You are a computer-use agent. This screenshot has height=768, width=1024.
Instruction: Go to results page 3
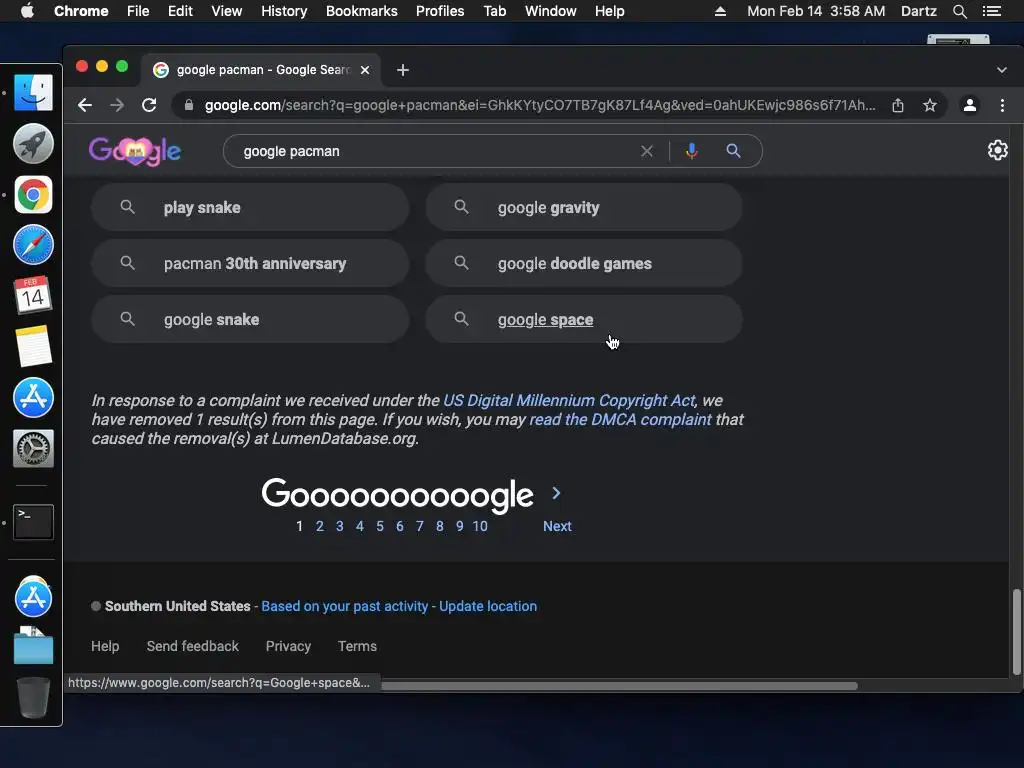pos(340,526)
